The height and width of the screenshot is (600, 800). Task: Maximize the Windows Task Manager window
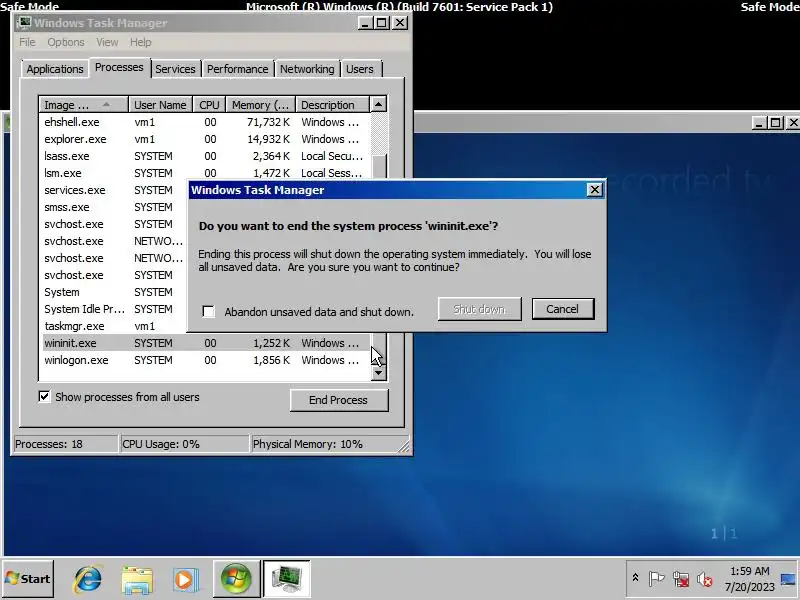point(382,22)
